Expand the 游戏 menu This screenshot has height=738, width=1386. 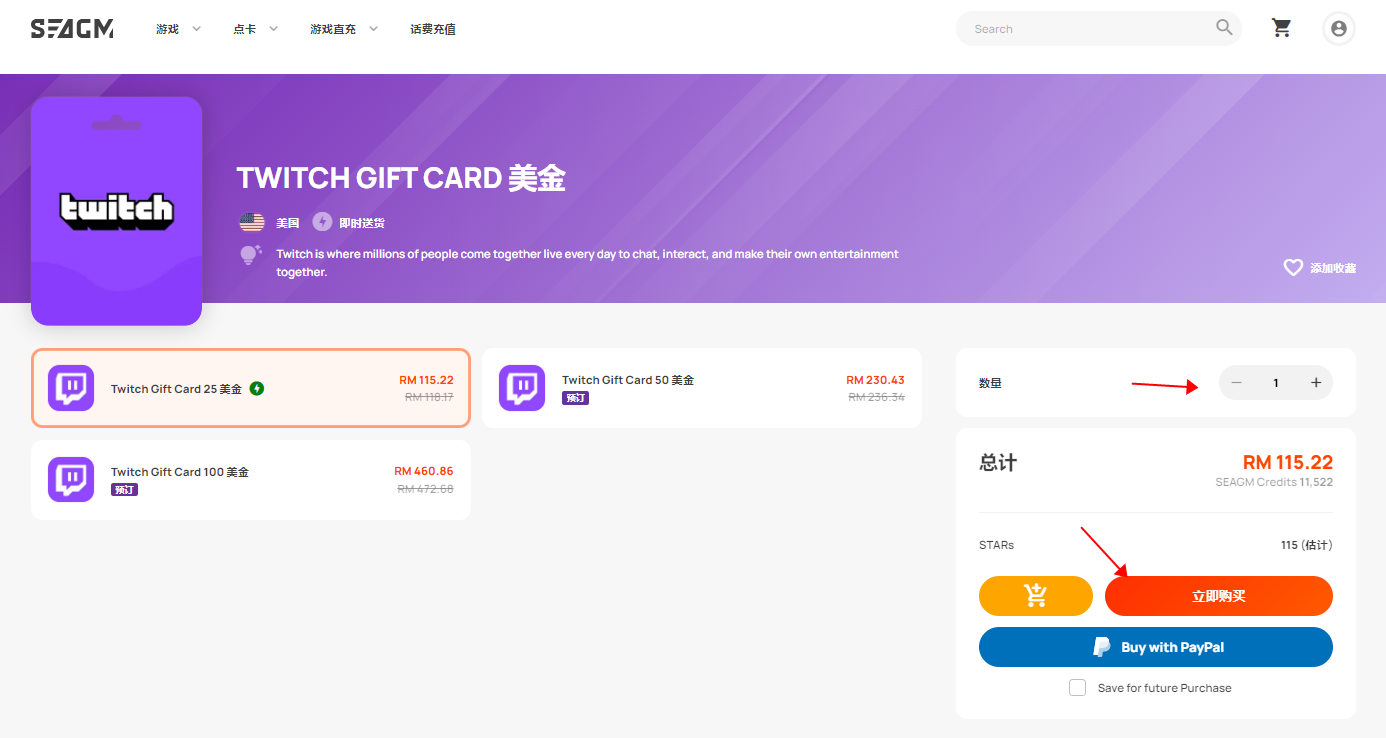[179, 29]
